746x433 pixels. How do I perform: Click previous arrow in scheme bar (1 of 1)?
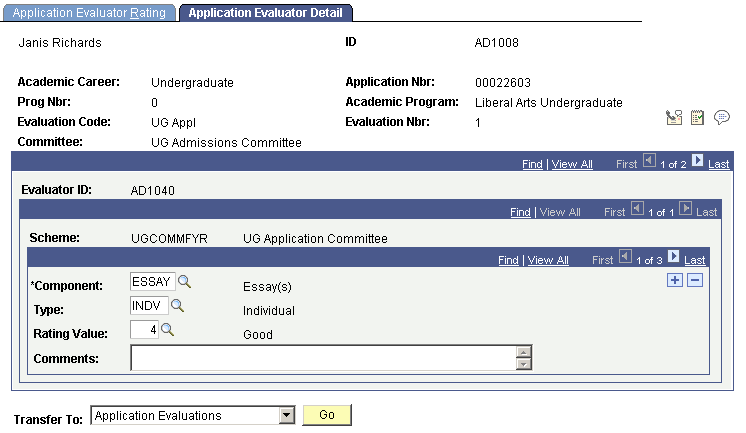pyautogui.click(x=638, y=209)
